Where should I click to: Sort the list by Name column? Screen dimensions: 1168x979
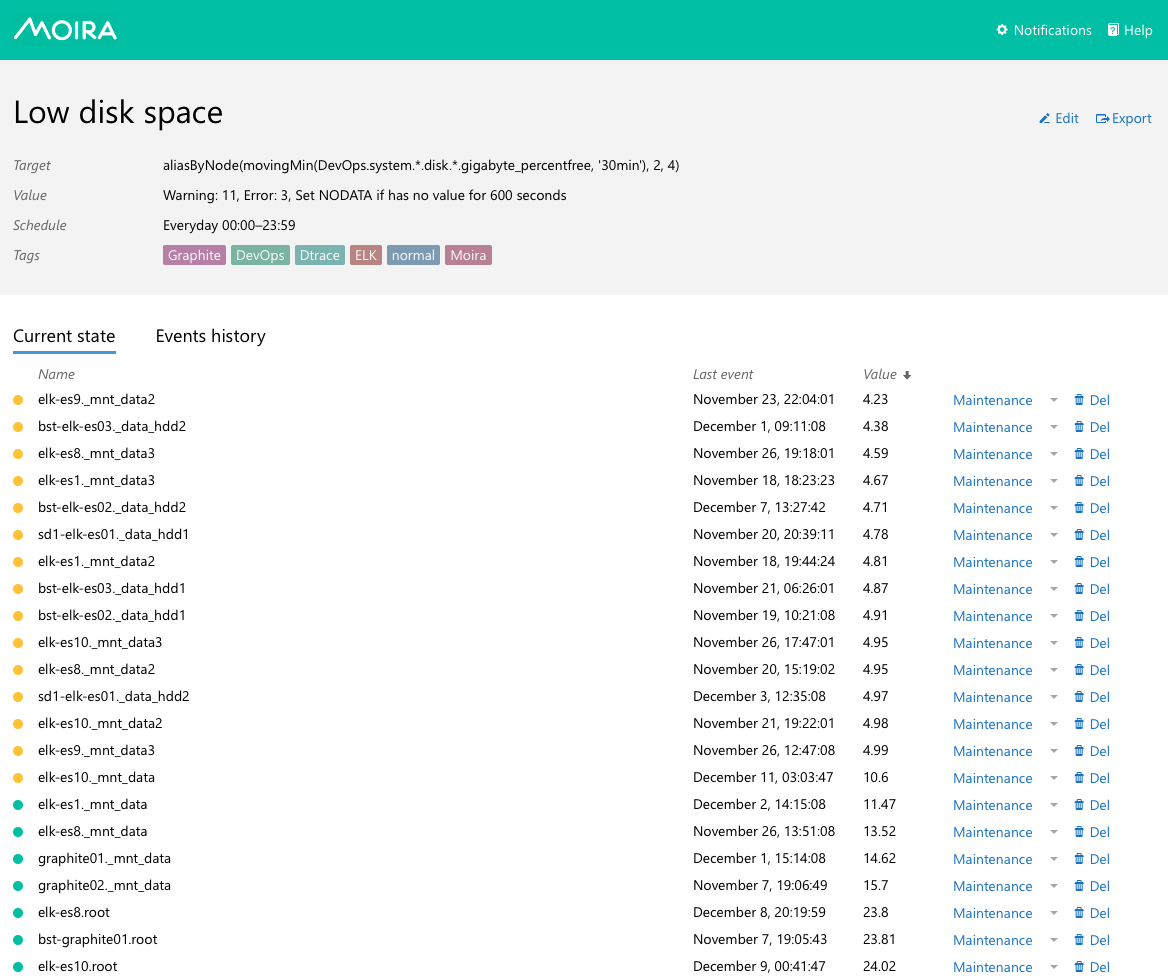click(56, 374)
